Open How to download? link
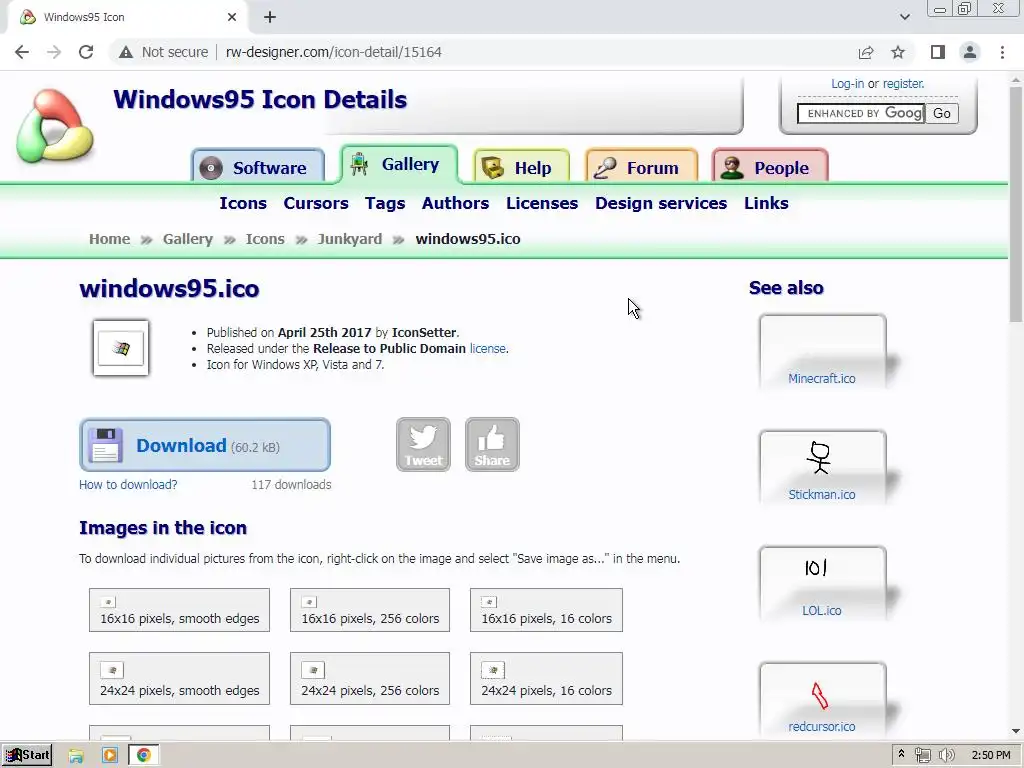 pos(128,485)
